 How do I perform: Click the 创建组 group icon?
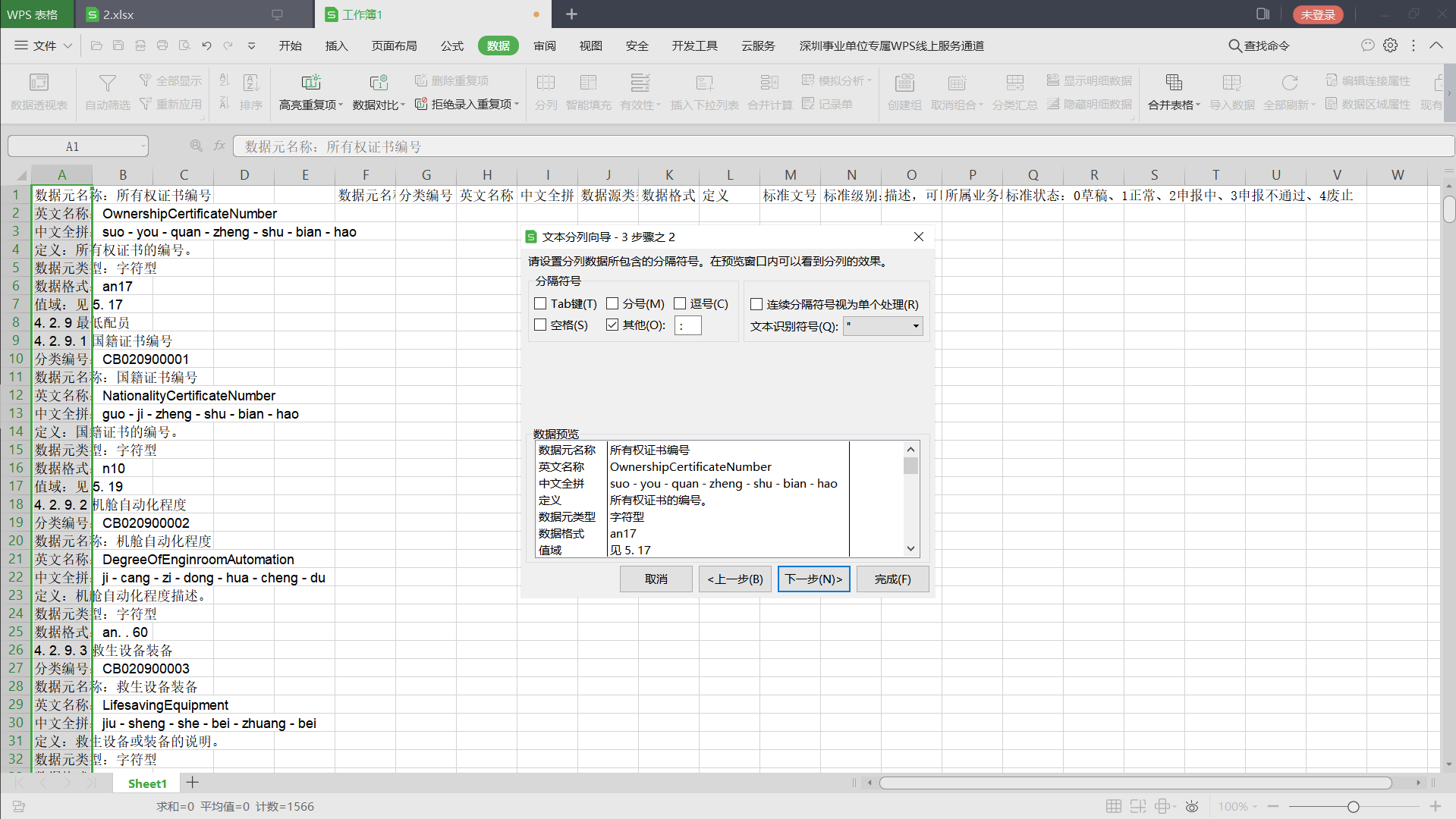point(904,82)
